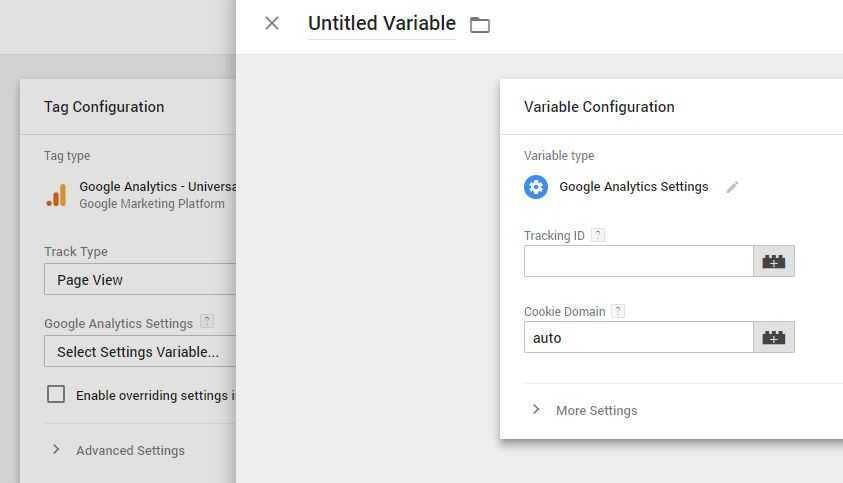Click the Cookie Domain auto field
This screenshot has height=483, width=843.
pos(639,337)
